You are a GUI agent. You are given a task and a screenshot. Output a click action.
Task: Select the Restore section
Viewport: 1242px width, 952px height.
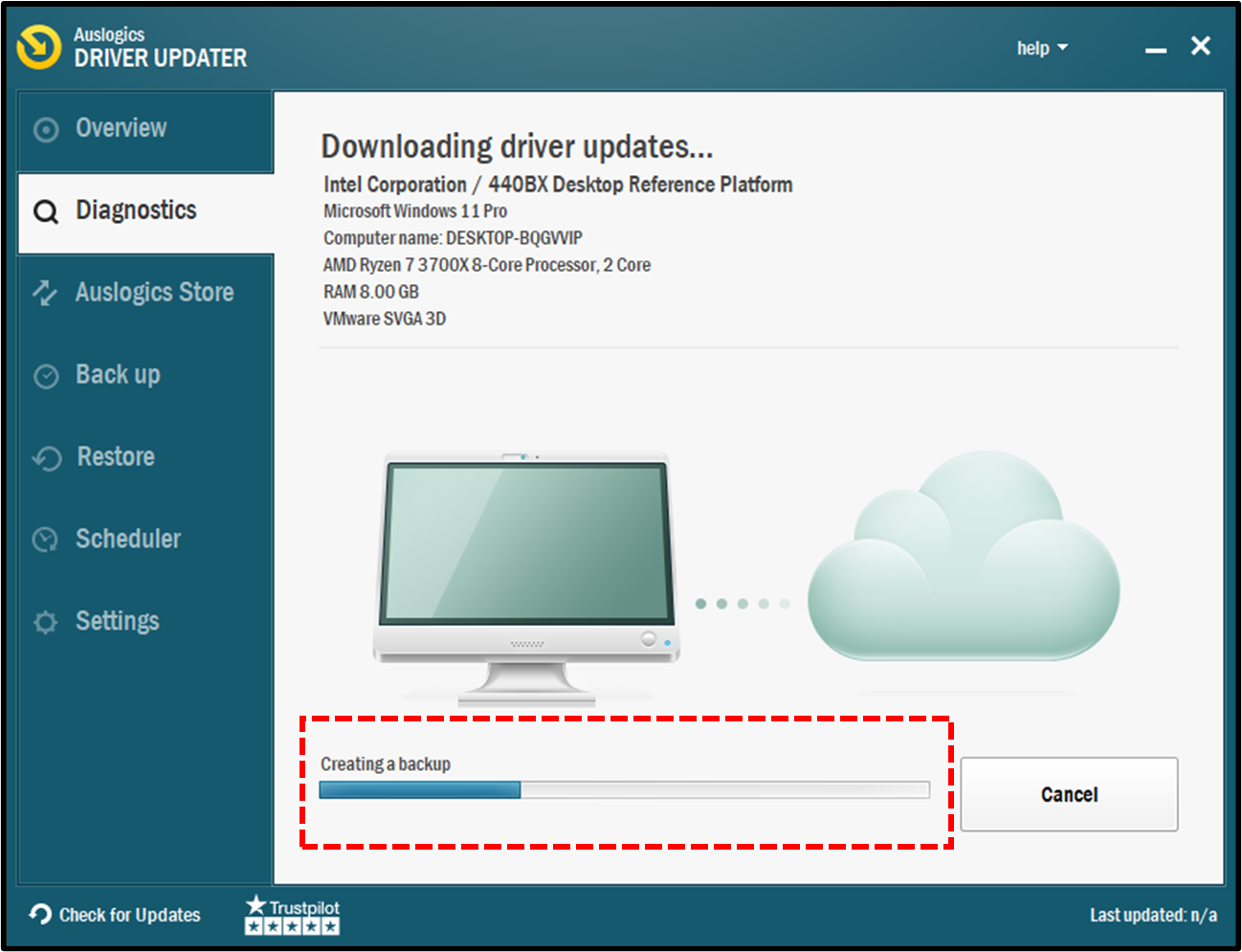click(x=145, y=457)
